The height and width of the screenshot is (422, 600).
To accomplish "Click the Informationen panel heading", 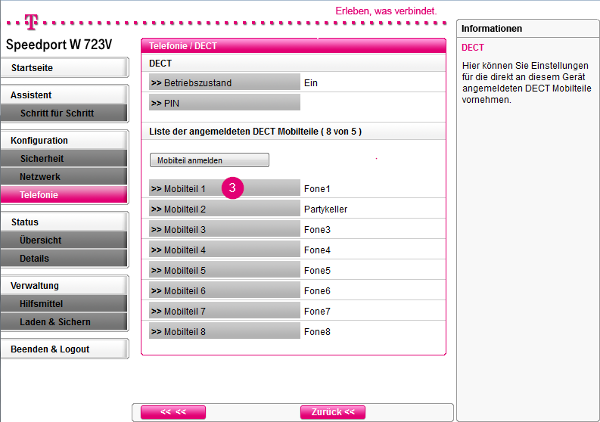I will [x=491, y=29].
